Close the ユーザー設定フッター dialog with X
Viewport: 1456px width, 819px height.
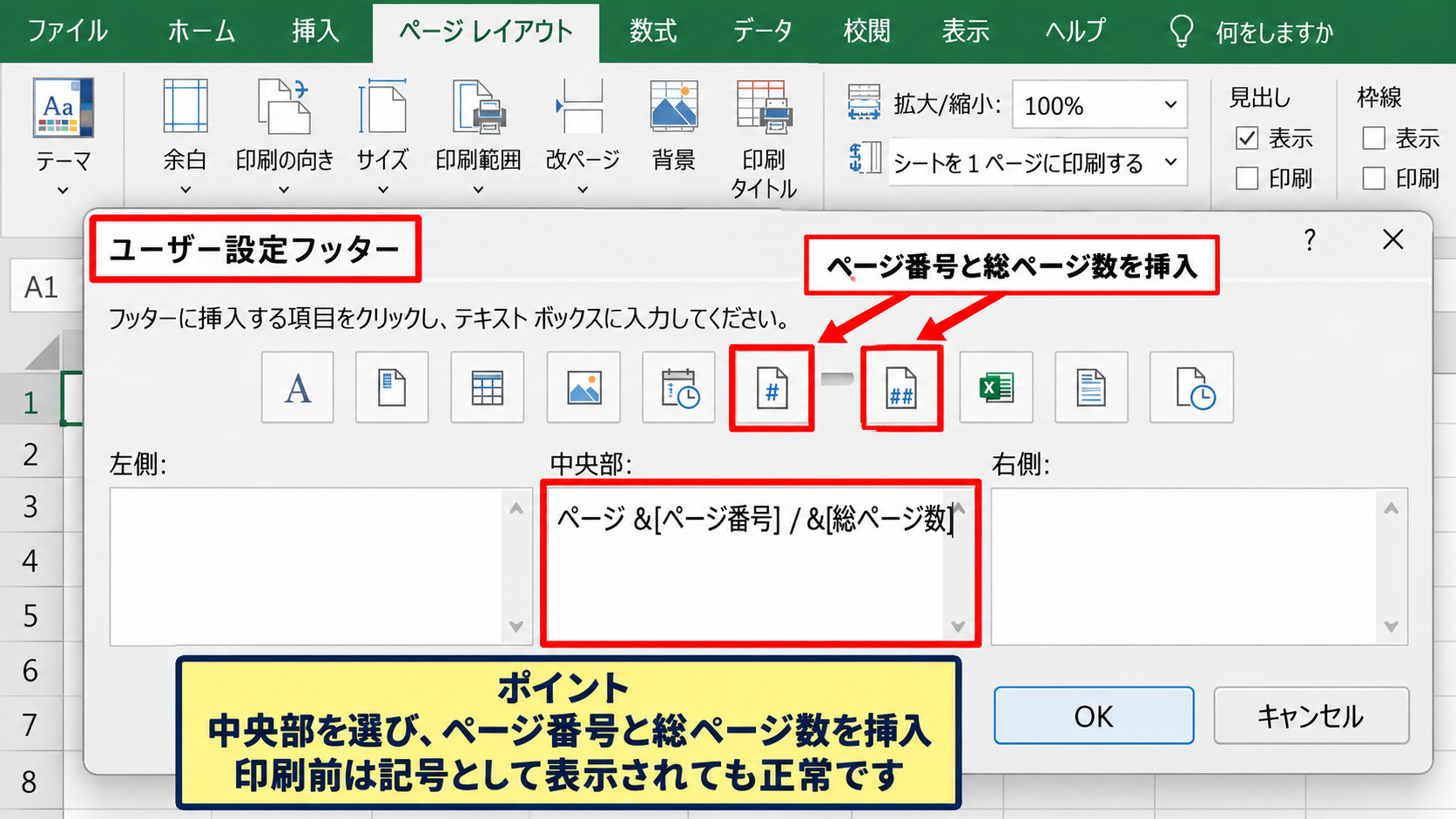[1393, 239]
